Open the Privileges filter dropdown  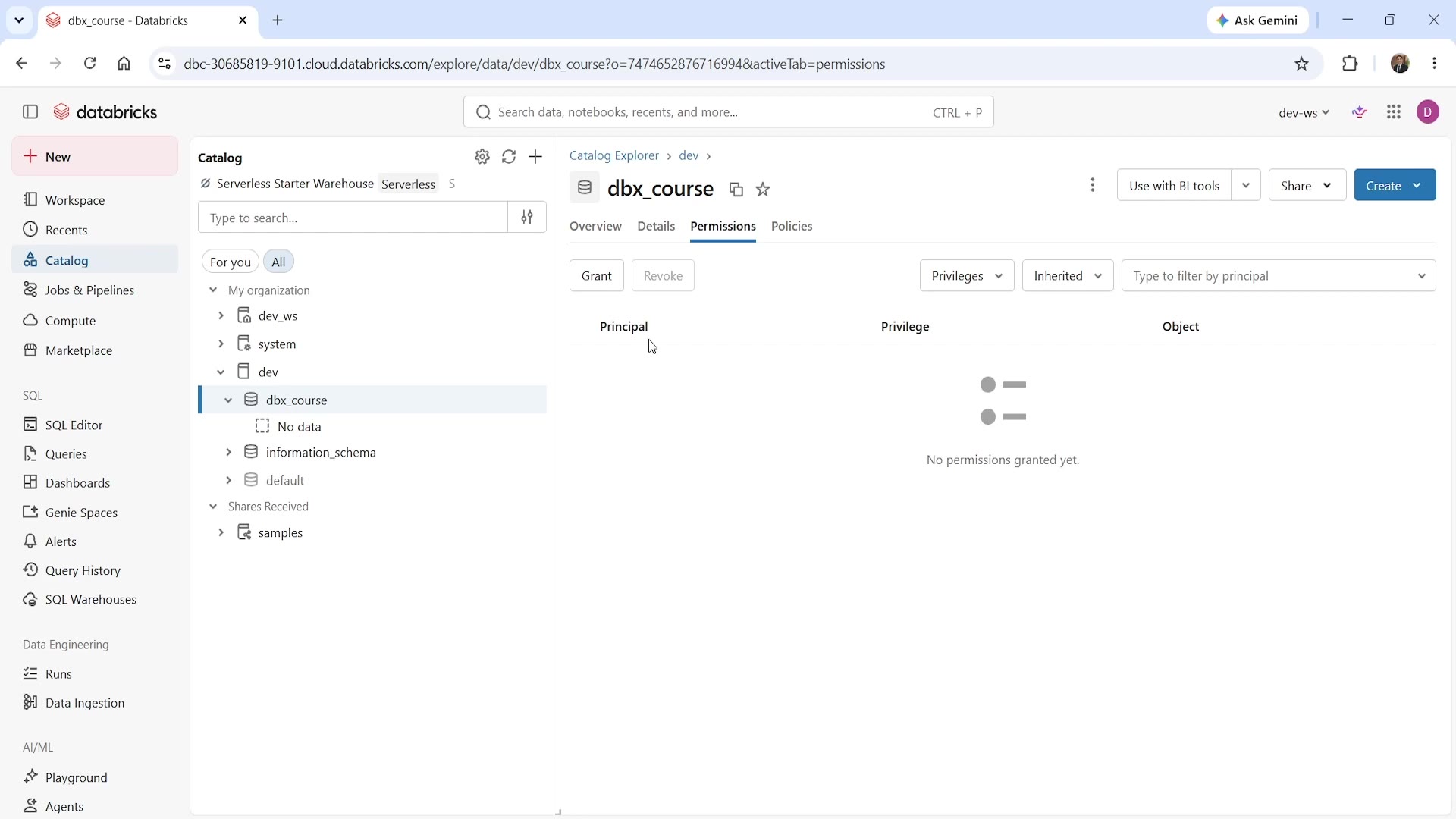click(x=967, y=275)
